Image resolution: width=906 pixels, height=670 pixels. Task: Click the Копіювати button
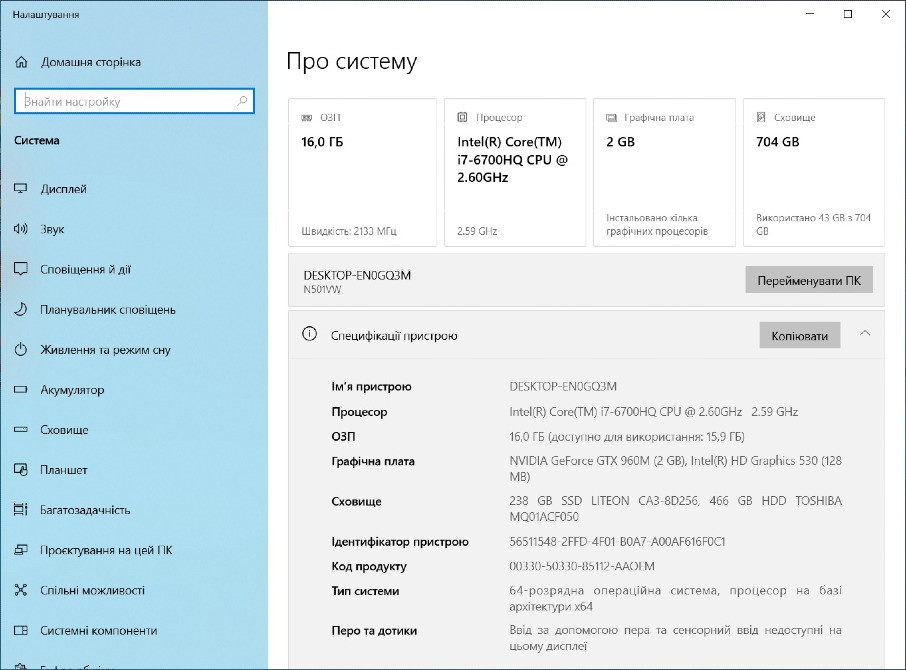click(800, 336)
